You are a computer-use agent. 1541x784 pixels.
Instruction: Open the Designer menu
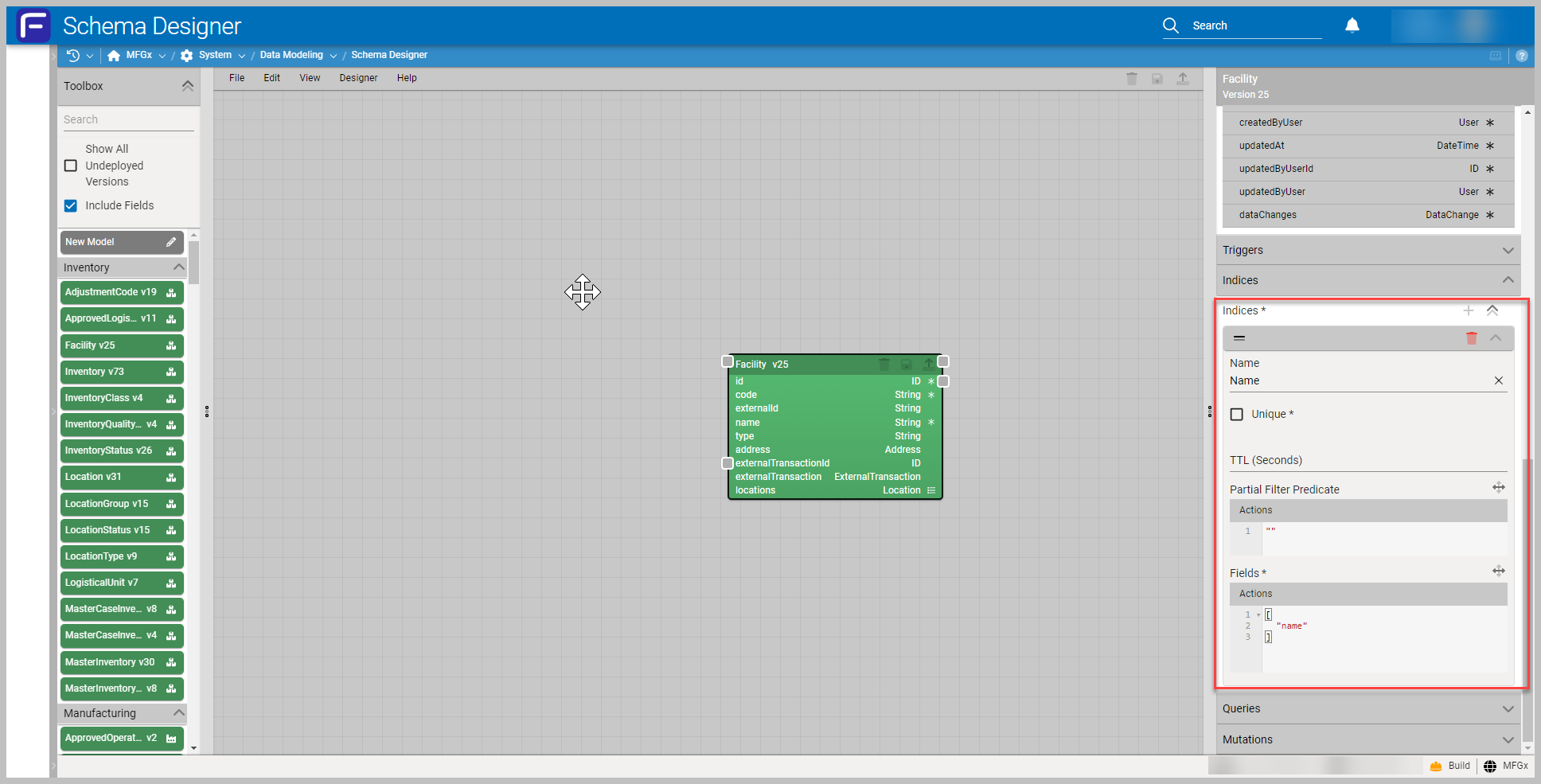[358, 78]
